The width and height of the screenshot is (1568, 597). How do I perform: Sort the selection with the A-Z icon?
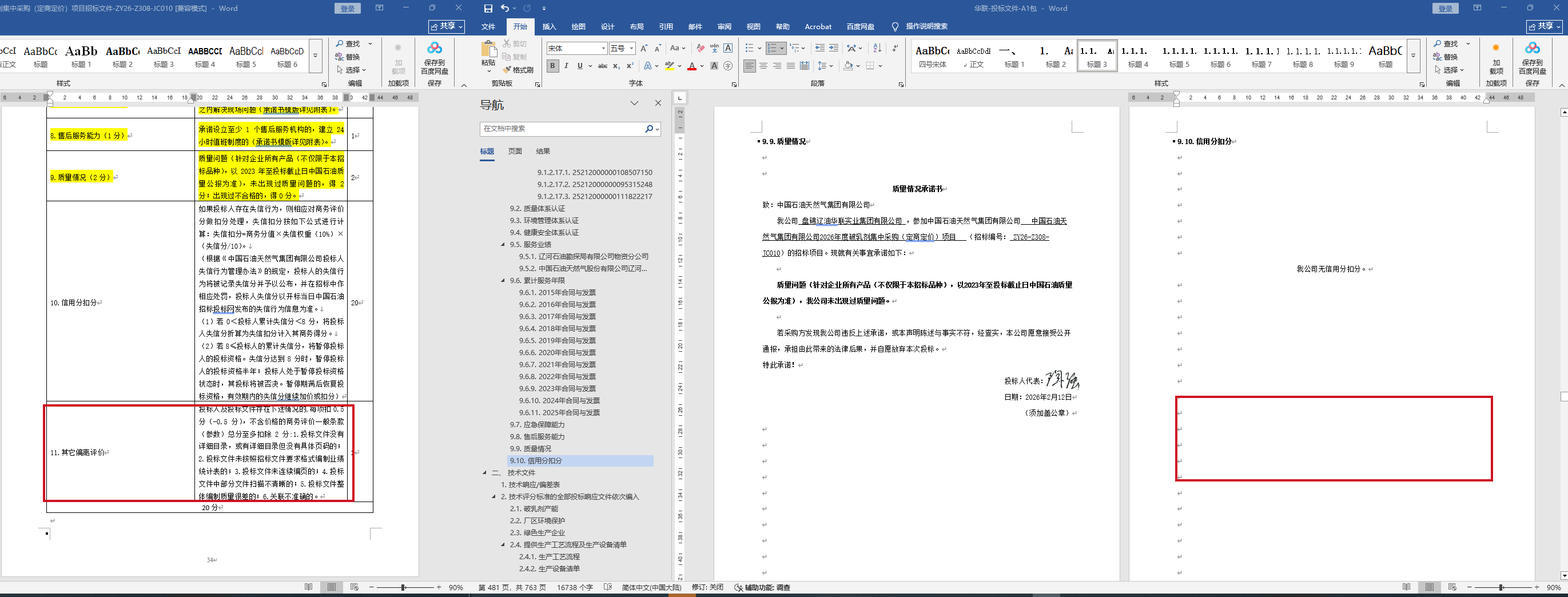(x=877, y=48)
